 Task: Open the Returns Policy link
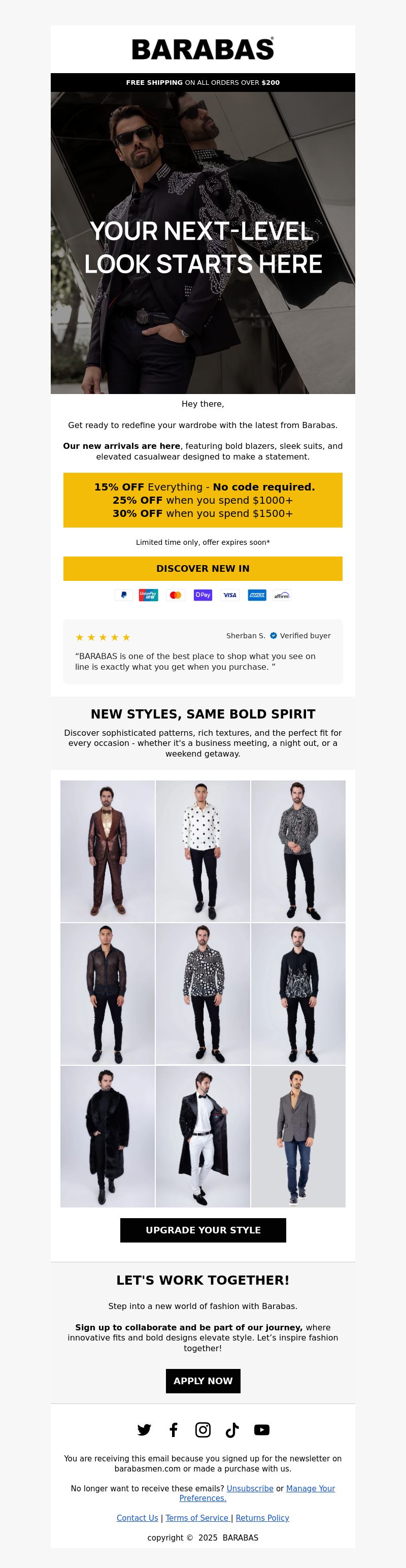pyautogui.click(x=262, y=1518)
